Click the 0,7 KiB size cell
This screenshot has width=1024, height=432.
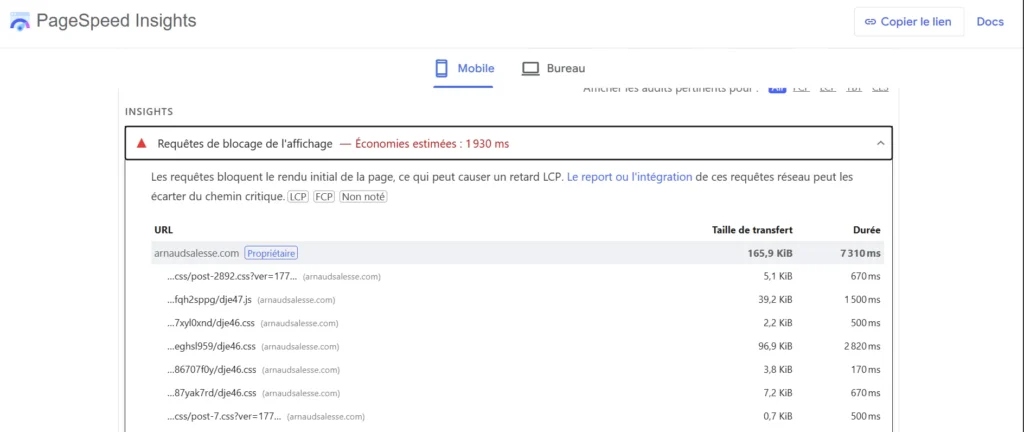tap(778, 416)
